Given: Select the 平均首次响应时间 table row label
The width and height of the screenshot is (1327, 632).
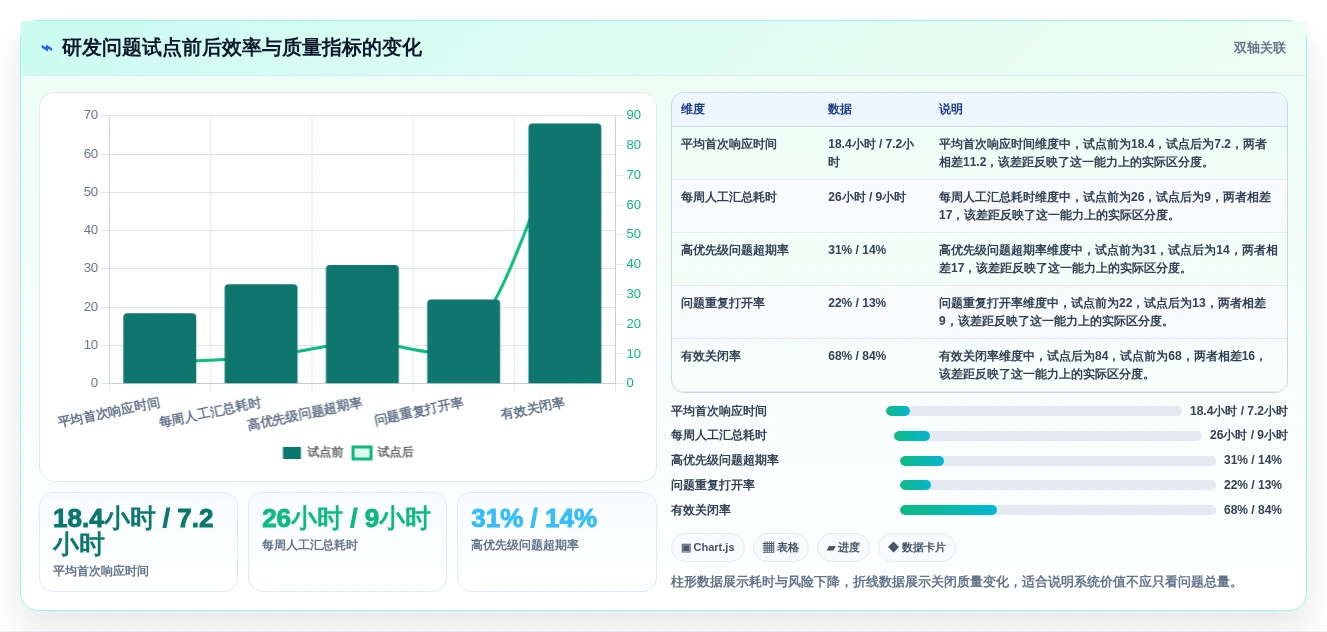Looking at the screenshot, I should pos(729,144).
